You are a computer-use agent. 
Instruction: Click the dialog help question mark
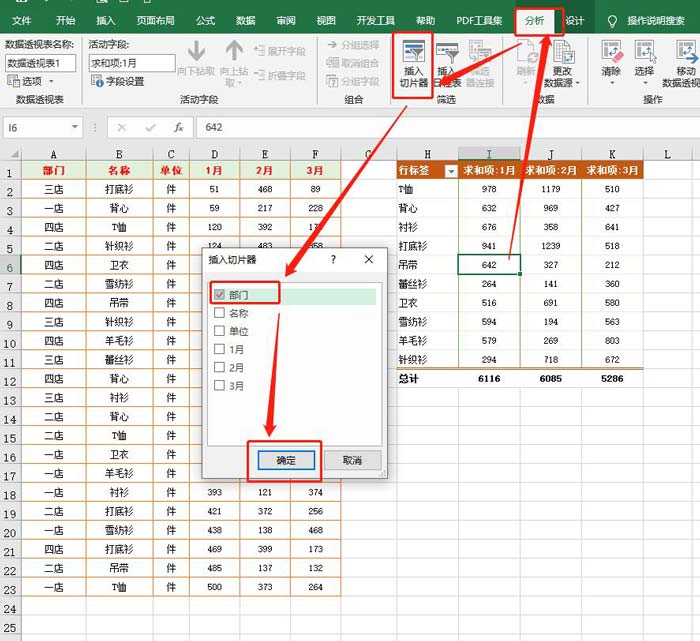333,259
